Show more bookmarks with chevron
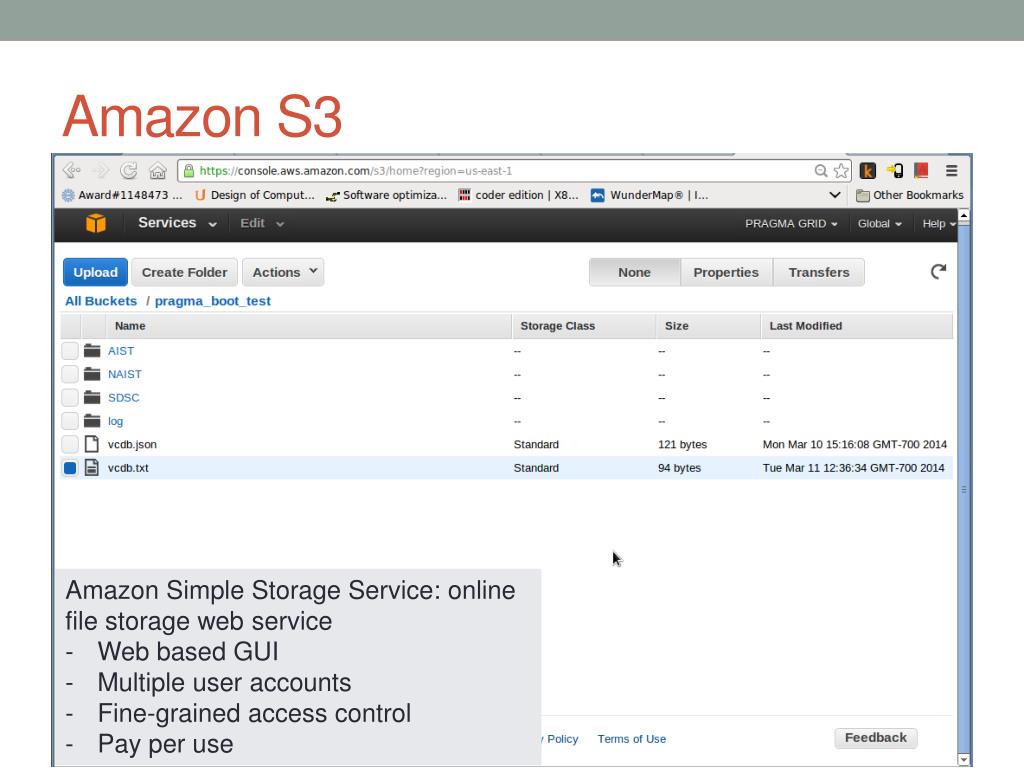 (x=834, y=195)
